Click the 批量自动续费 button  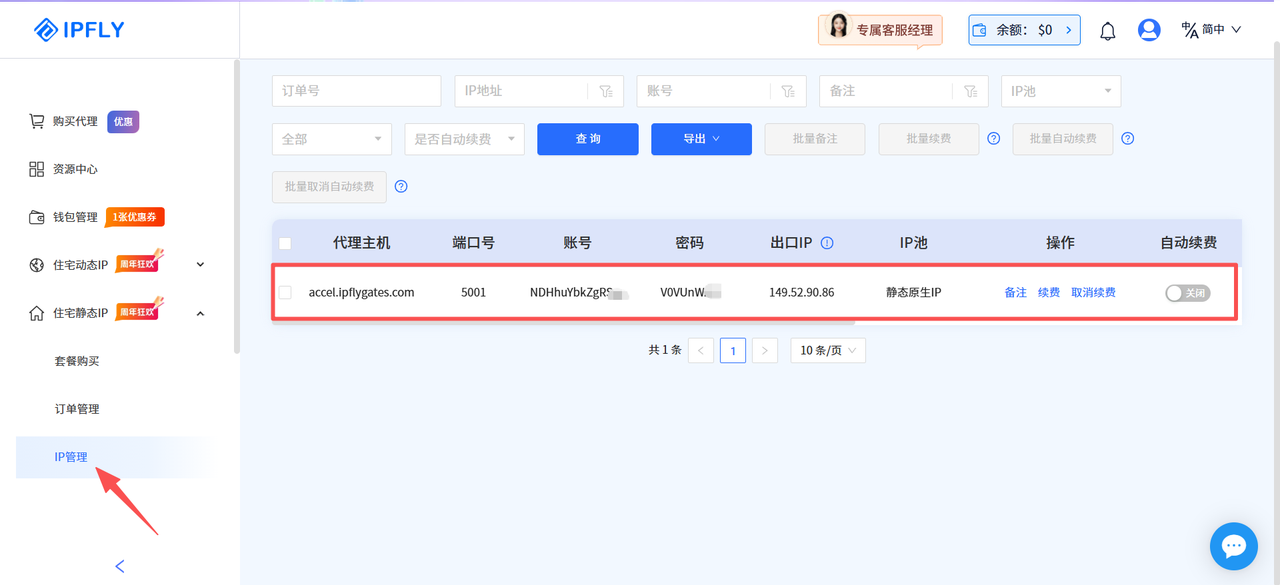click(x=1063, y=139)
